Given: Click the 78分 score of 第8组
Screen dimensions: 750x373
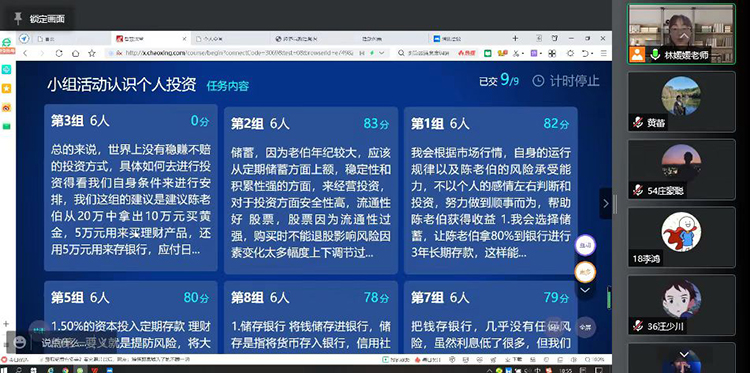Looking at the screenshot, I should coord(376,298).
